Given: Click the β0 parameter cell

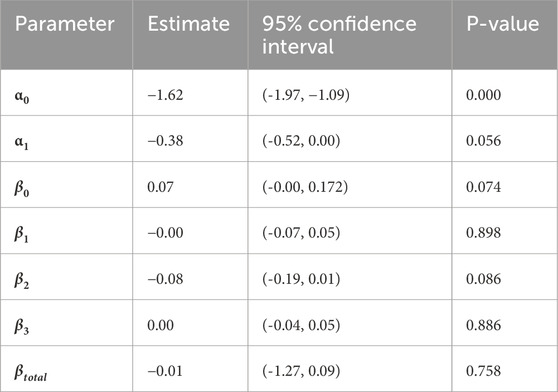Looking at the screenshot, I should [x=22, y=188].
